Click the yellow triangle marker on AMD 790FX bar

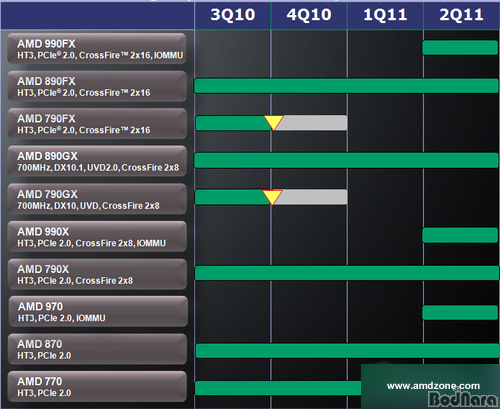pos(274,122)
